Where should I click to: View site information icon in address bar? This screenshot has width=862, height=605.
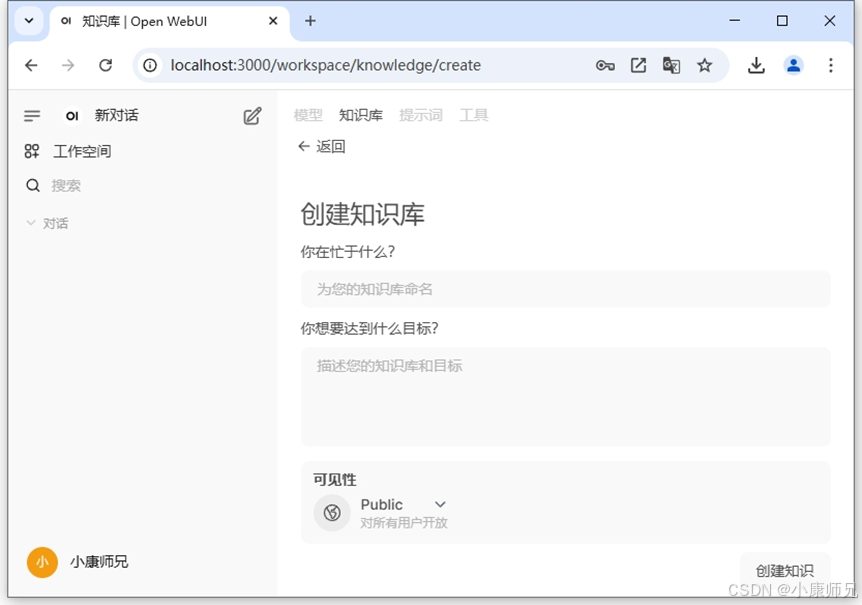coord(150,65)
